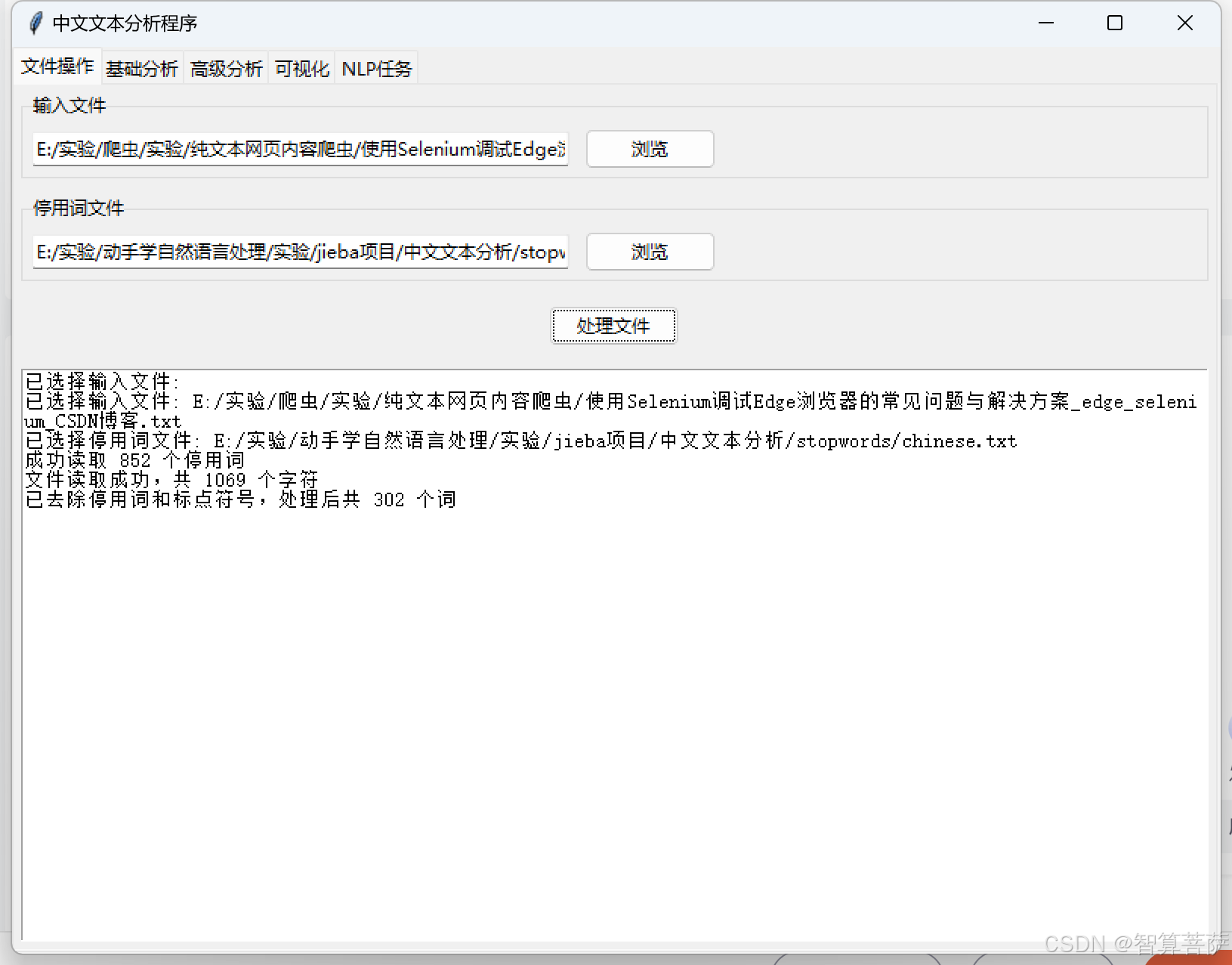Switch to the 文件操作 tab
The height and width of the screenshot is (965, 1232).
click(57, 67)
